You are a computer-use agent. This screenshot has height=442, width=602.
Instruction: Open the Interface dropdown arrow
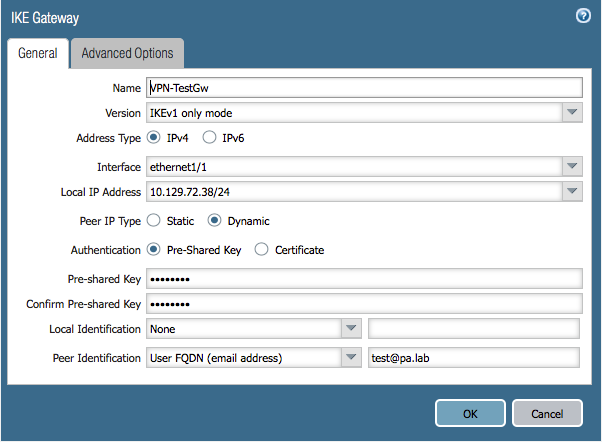[572, 166]
